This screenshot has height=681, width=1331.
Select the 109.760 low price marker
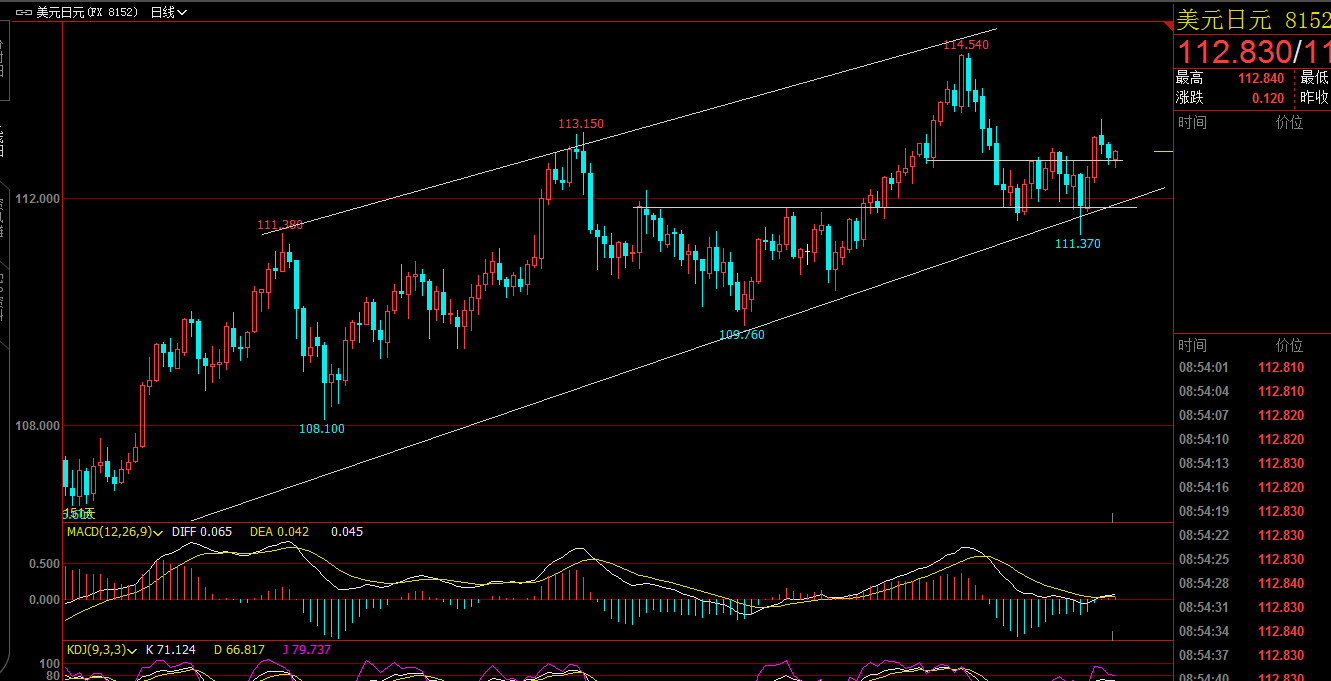click(x=741, y=335)
